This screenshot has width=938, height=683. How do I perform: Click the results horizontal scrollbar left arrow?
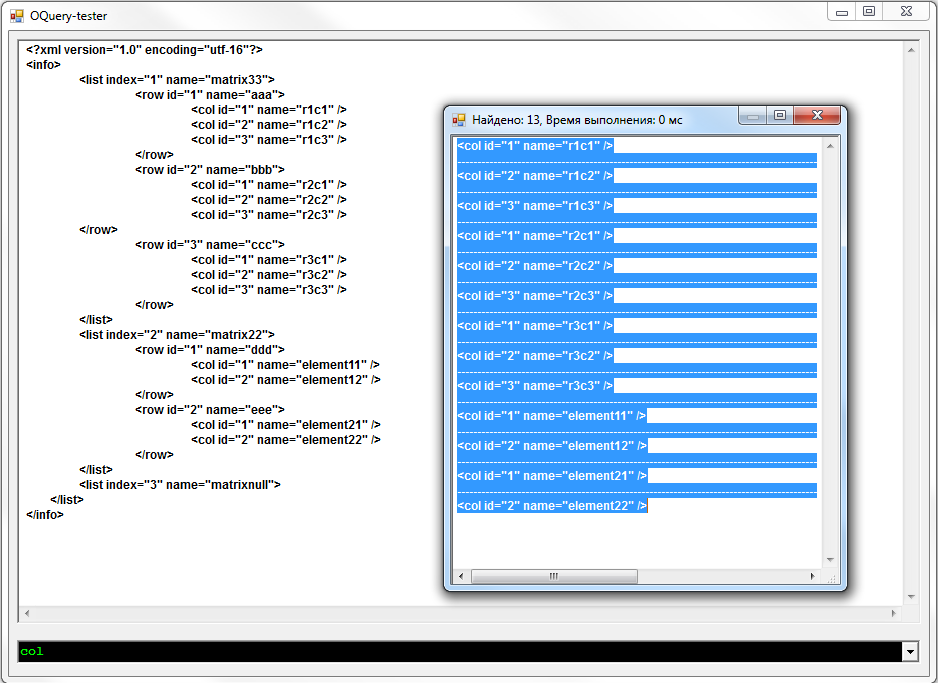pos(460,577)
